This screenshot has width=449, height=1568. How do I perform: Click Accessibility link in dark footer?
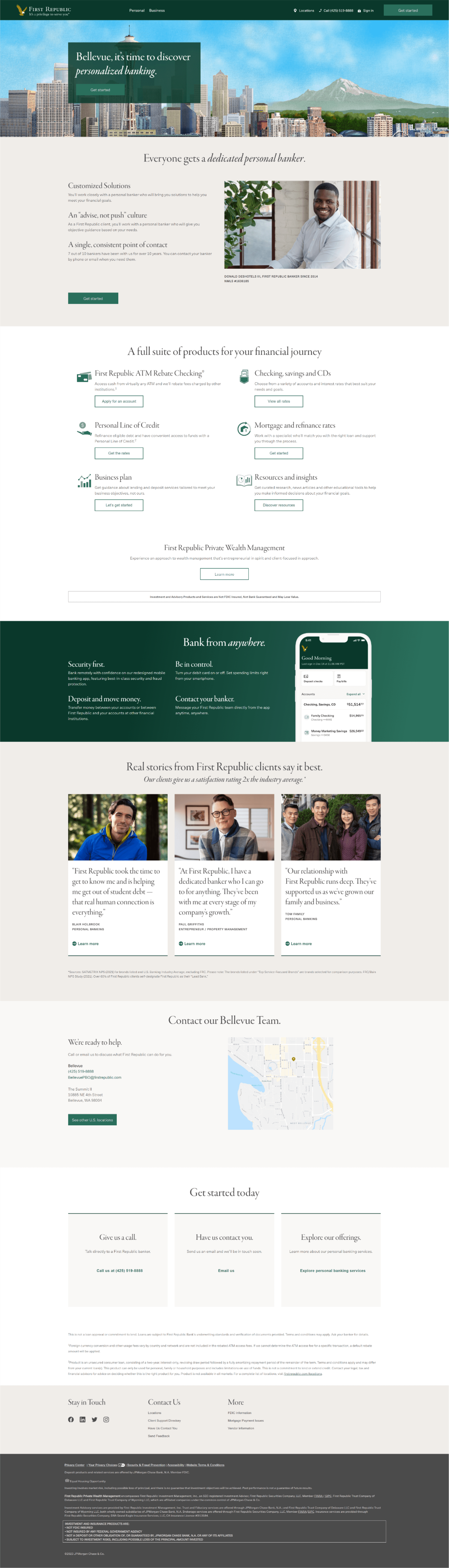coord(176,1465)
